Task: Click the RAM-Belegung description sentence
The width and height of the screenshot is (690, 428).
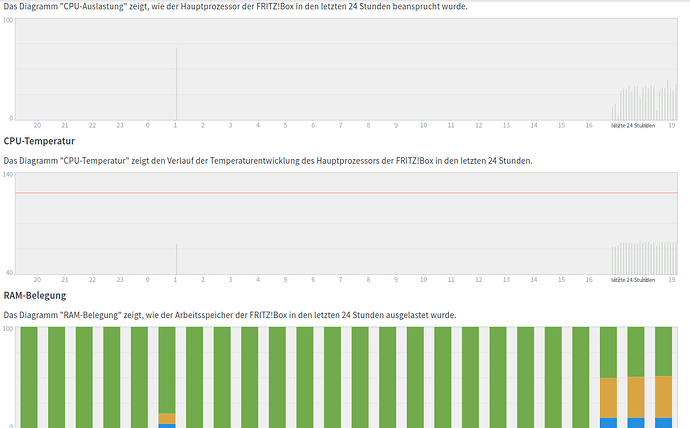Action: 230,315
